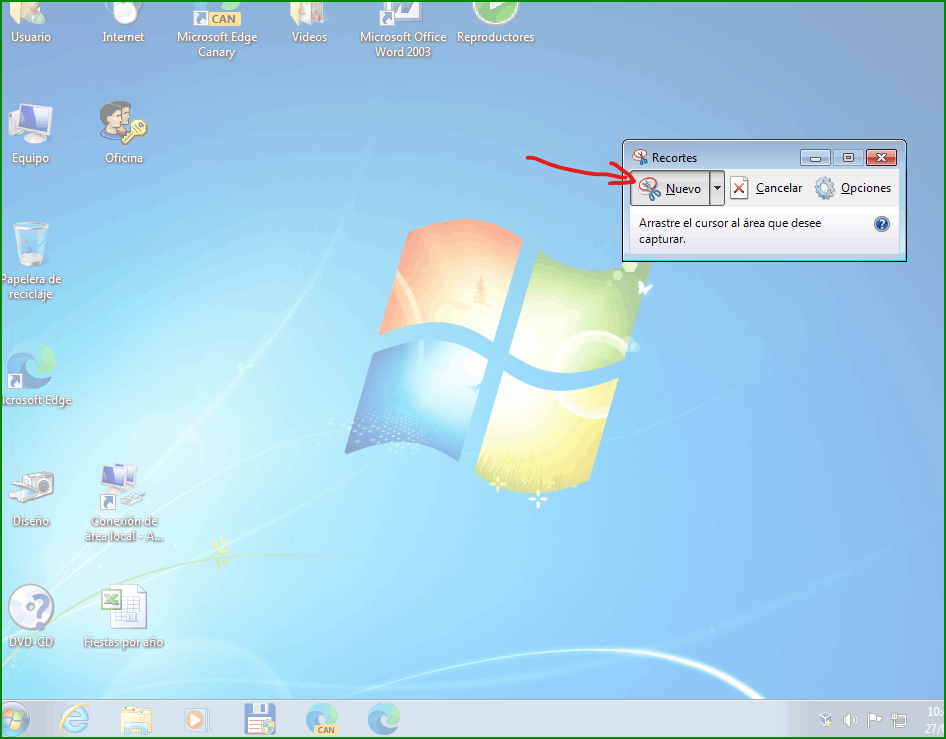
Task: Launch Internet Explorer from the taskbar
Action: [74, 720]
